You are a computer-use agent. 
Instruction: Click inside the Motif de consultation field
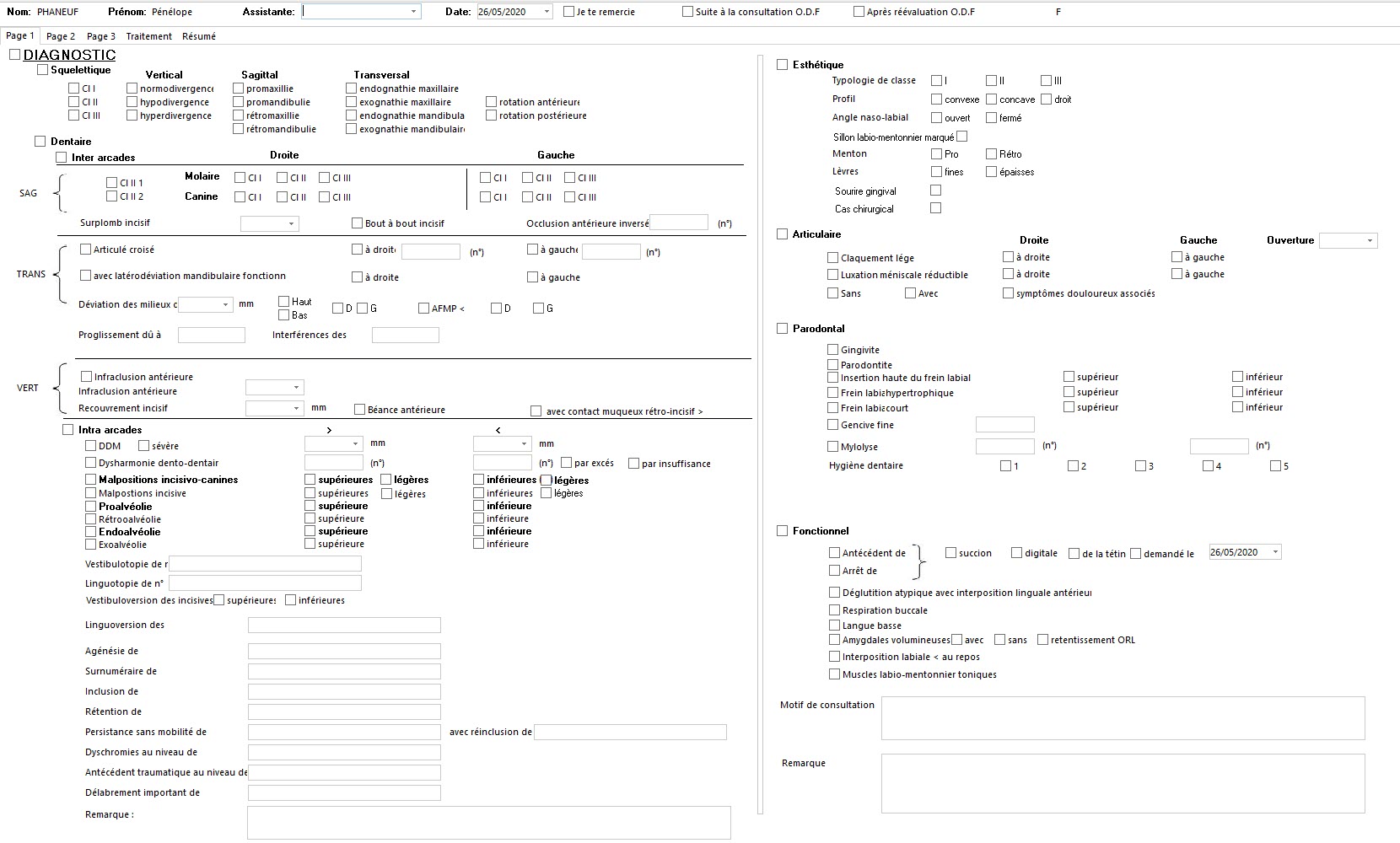pos(1122,718)
